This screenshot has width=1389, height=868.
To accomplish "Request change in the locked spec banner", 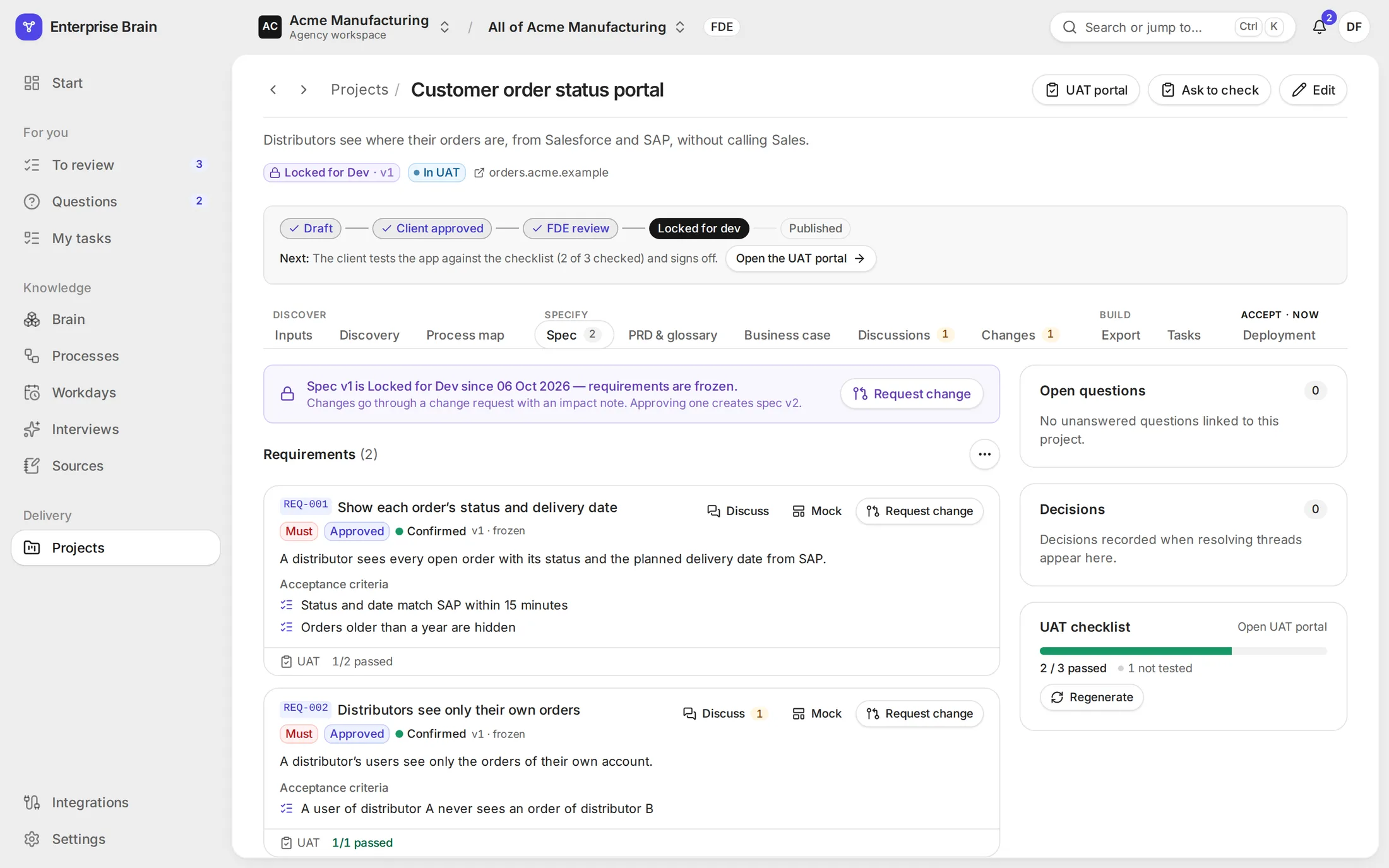I will pos(911,394).
